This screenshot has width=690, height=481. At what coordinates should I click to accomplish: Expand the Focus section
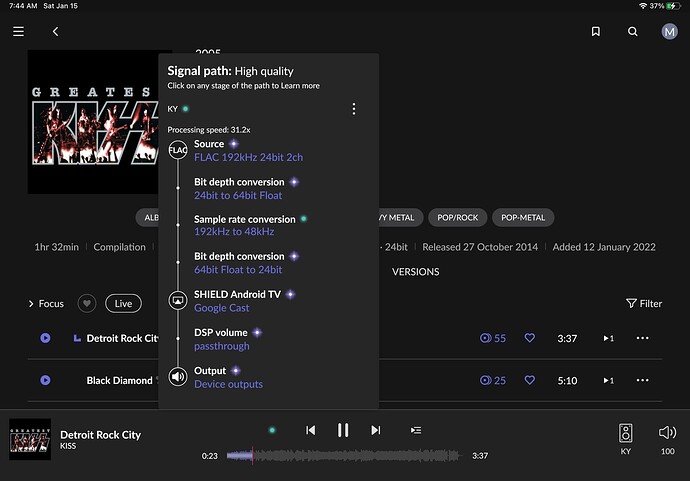tap(46, 304)
